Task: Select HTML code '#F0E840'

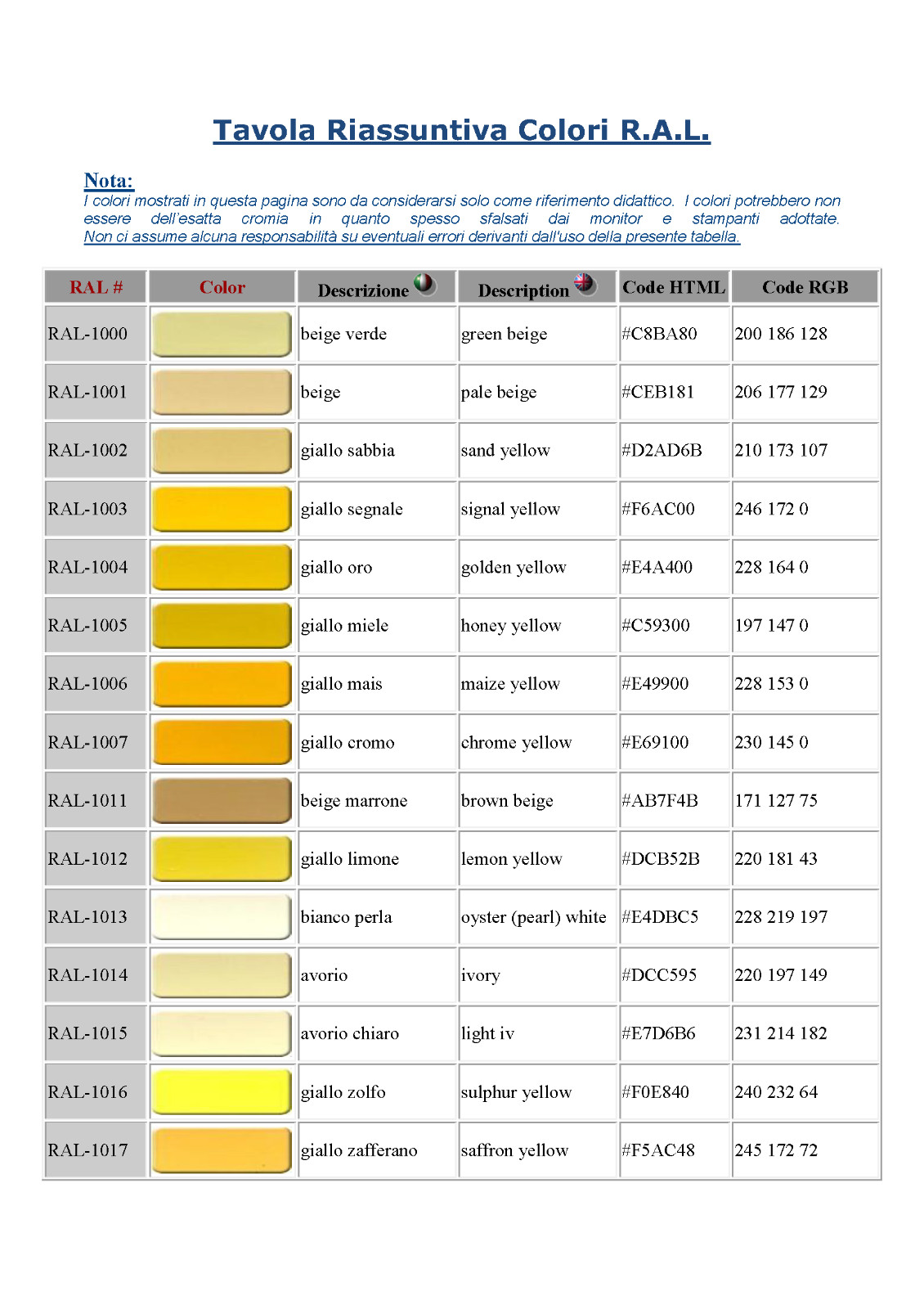Action: tap(655, 1091)
